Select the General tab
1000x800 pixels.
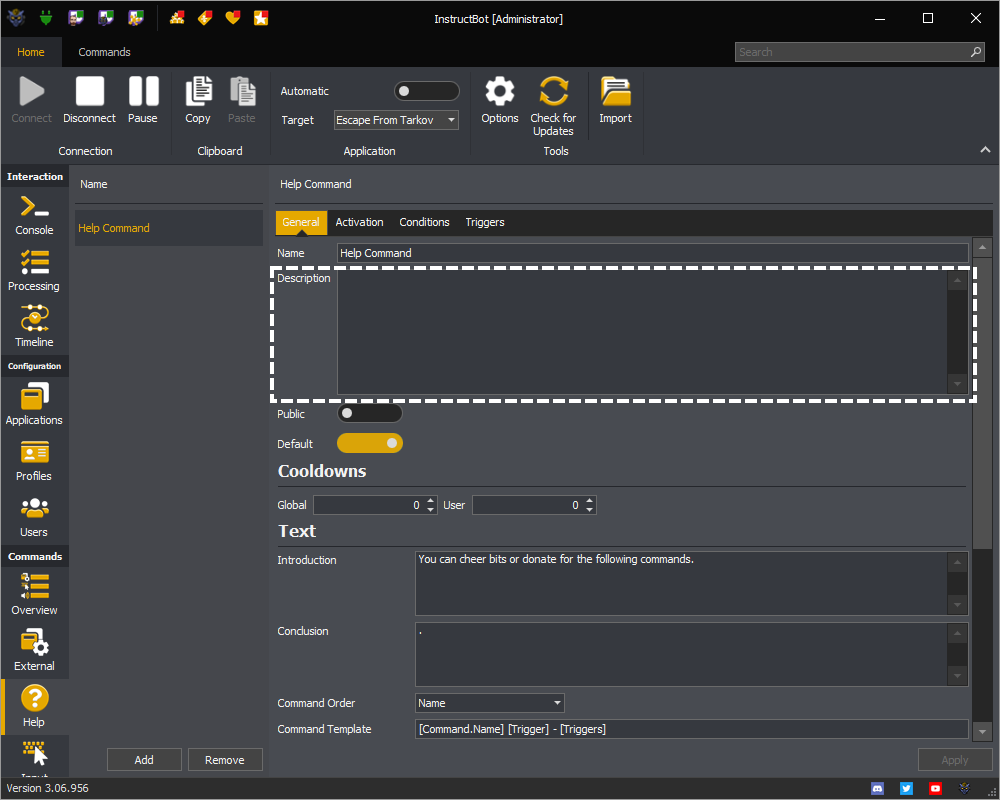(x=301, y=222)
